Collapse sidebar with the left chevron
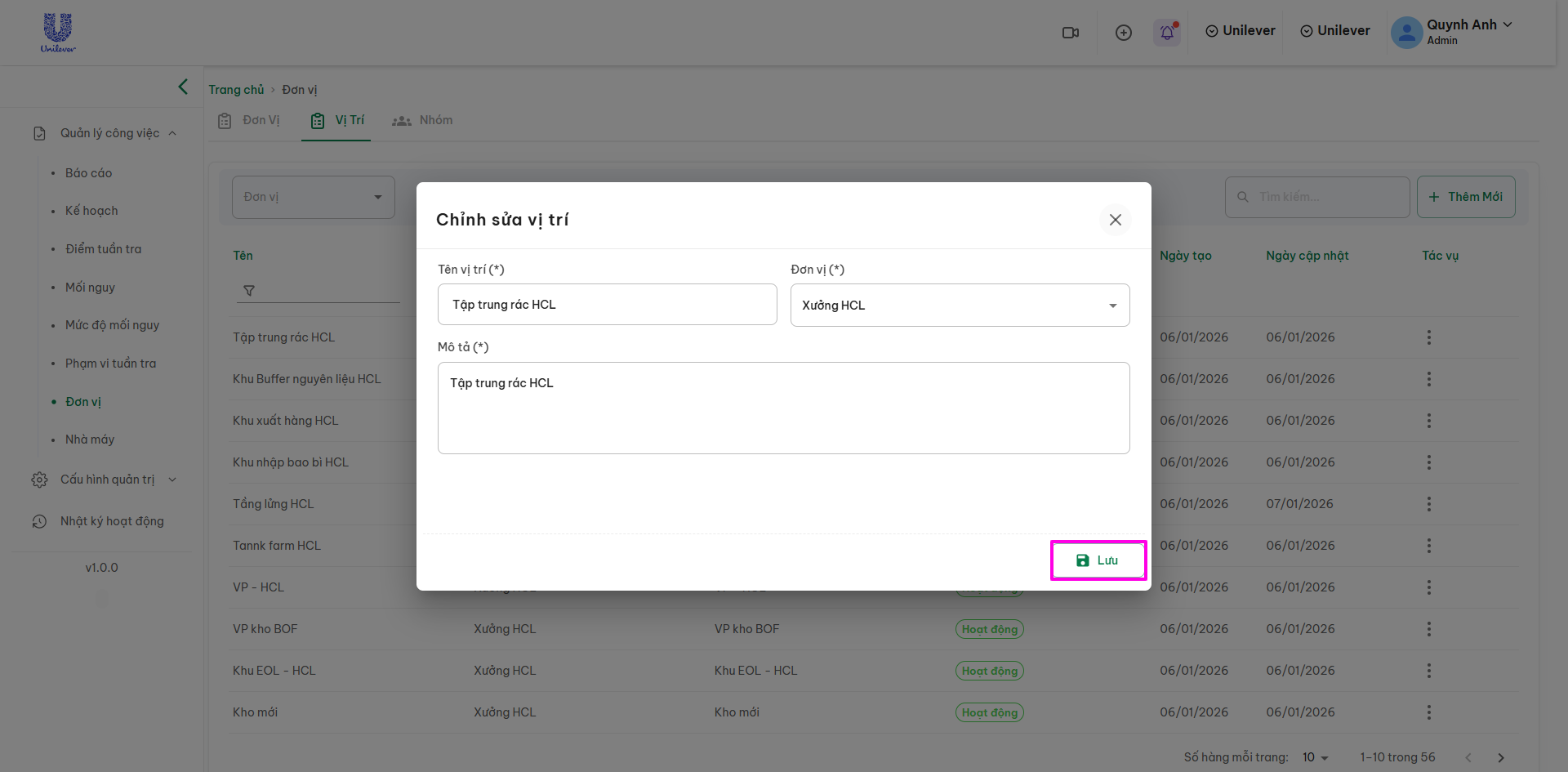Screen dimensions: 1568x772 [183, 87]
